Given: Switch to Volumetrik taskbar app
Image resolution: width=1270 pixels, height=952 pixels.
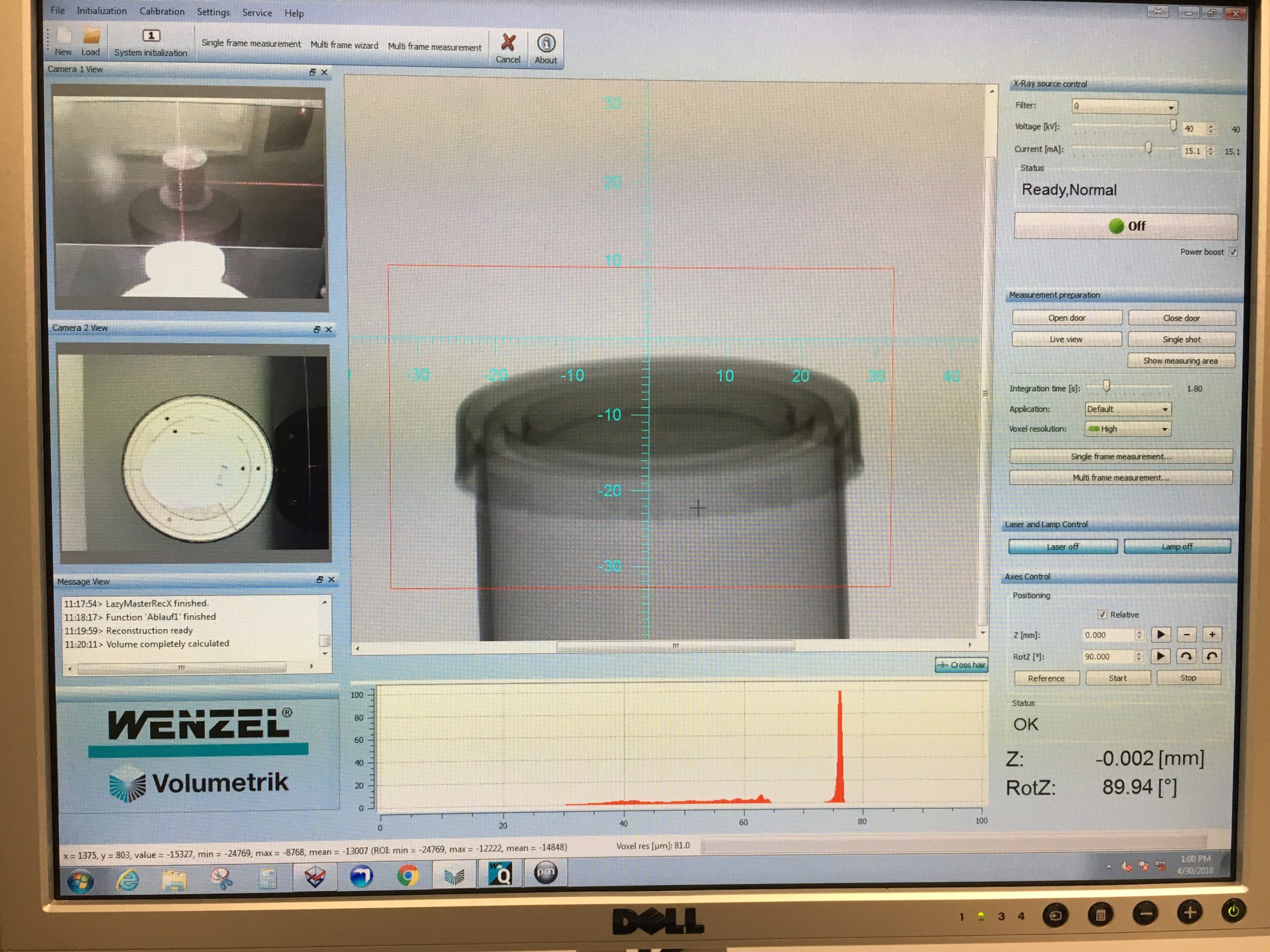Looking at the screenshot, I should [454, 875].
